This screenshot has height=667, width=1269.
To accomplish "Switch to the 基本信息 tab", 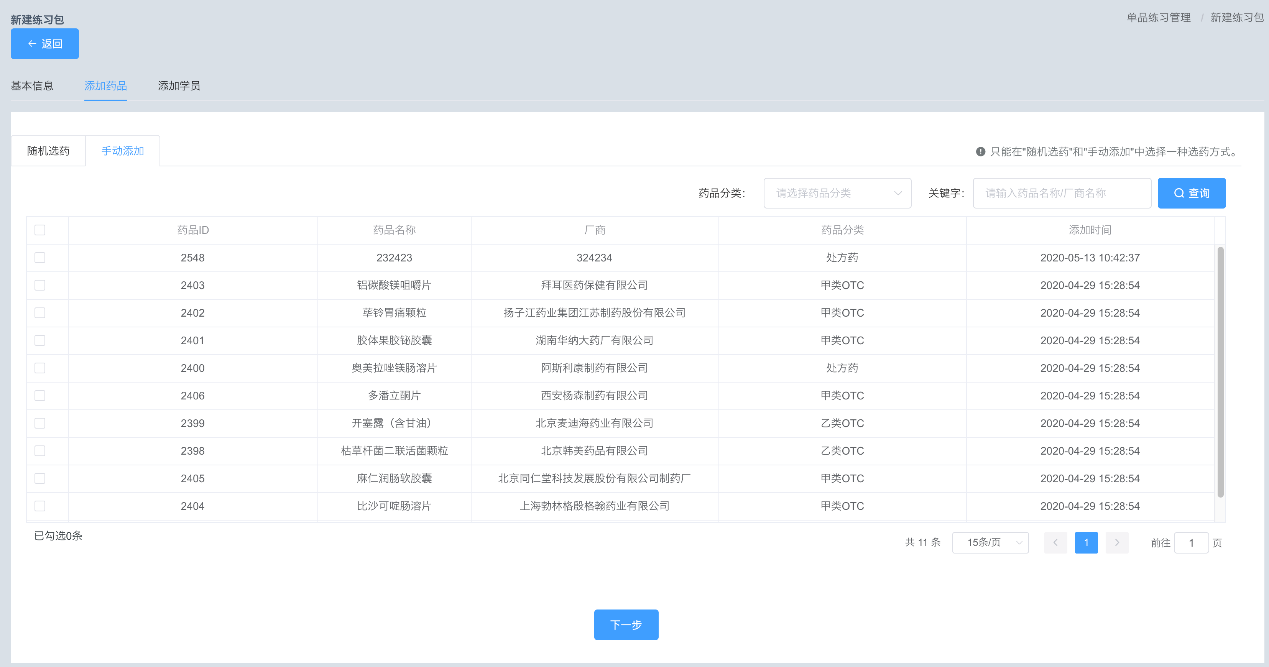I will (x=32, y=86).
